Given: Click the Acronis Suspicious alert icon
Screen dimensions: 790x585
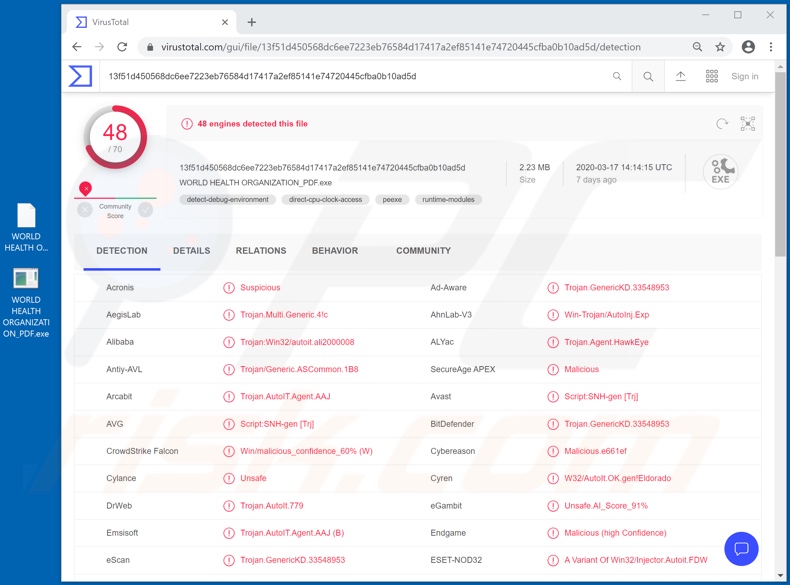Looking at the screenshot, I should pyautogui.click(x=229, y=288).
